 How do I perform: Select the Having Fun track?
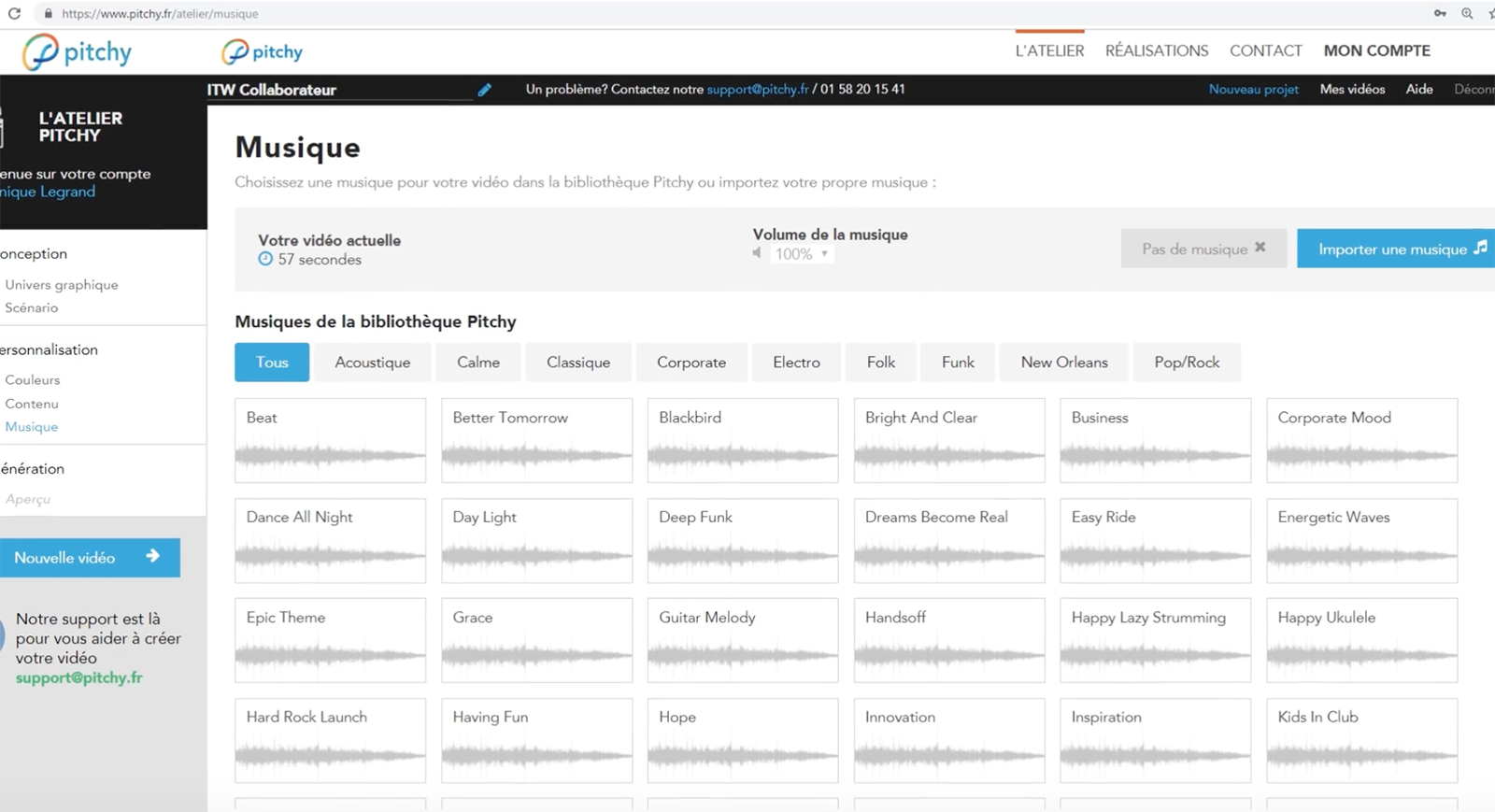[536, 740]
